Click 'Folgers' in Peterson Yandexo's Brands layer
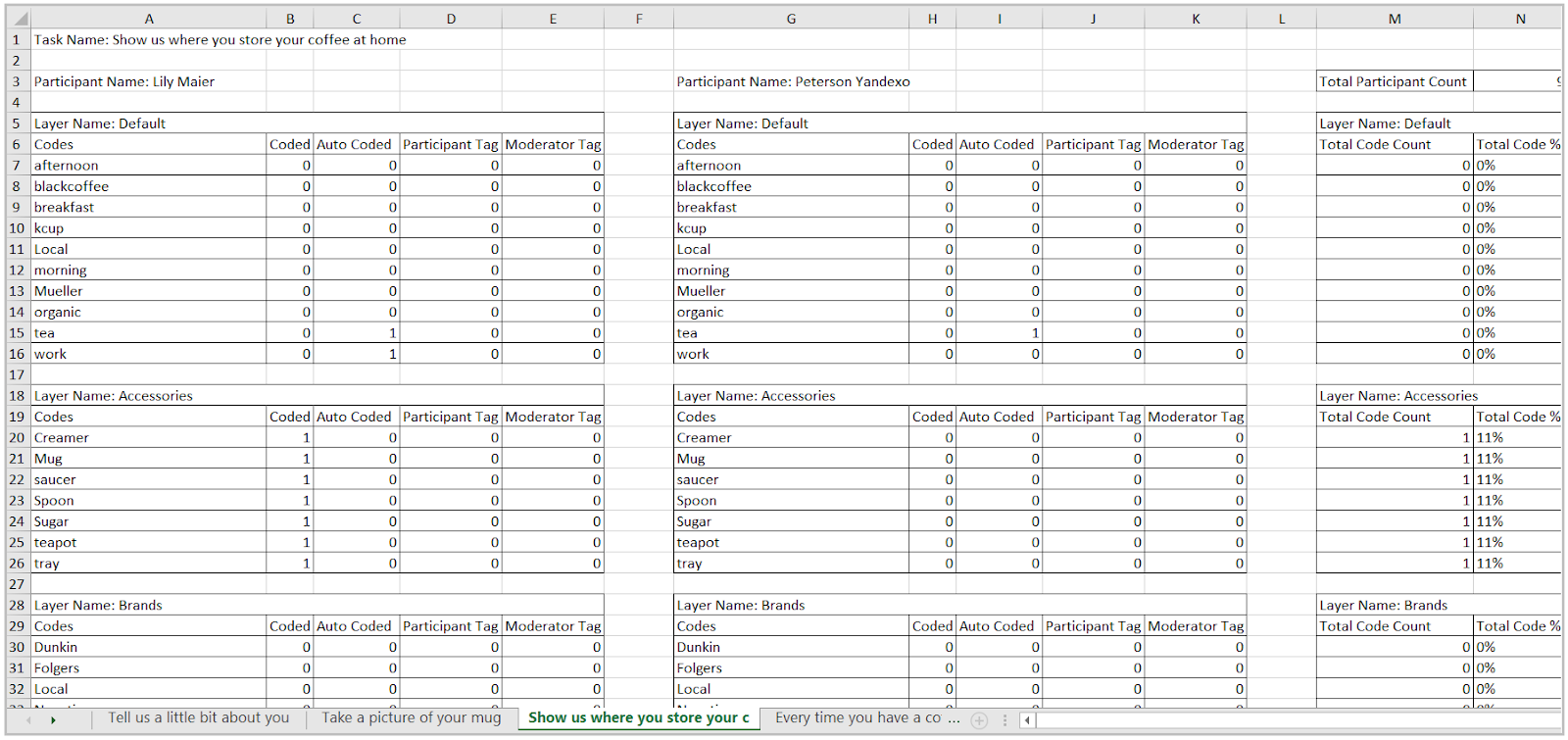This screenshot has width=1568, height=740. pyautogui.click(x=791, y=668)
